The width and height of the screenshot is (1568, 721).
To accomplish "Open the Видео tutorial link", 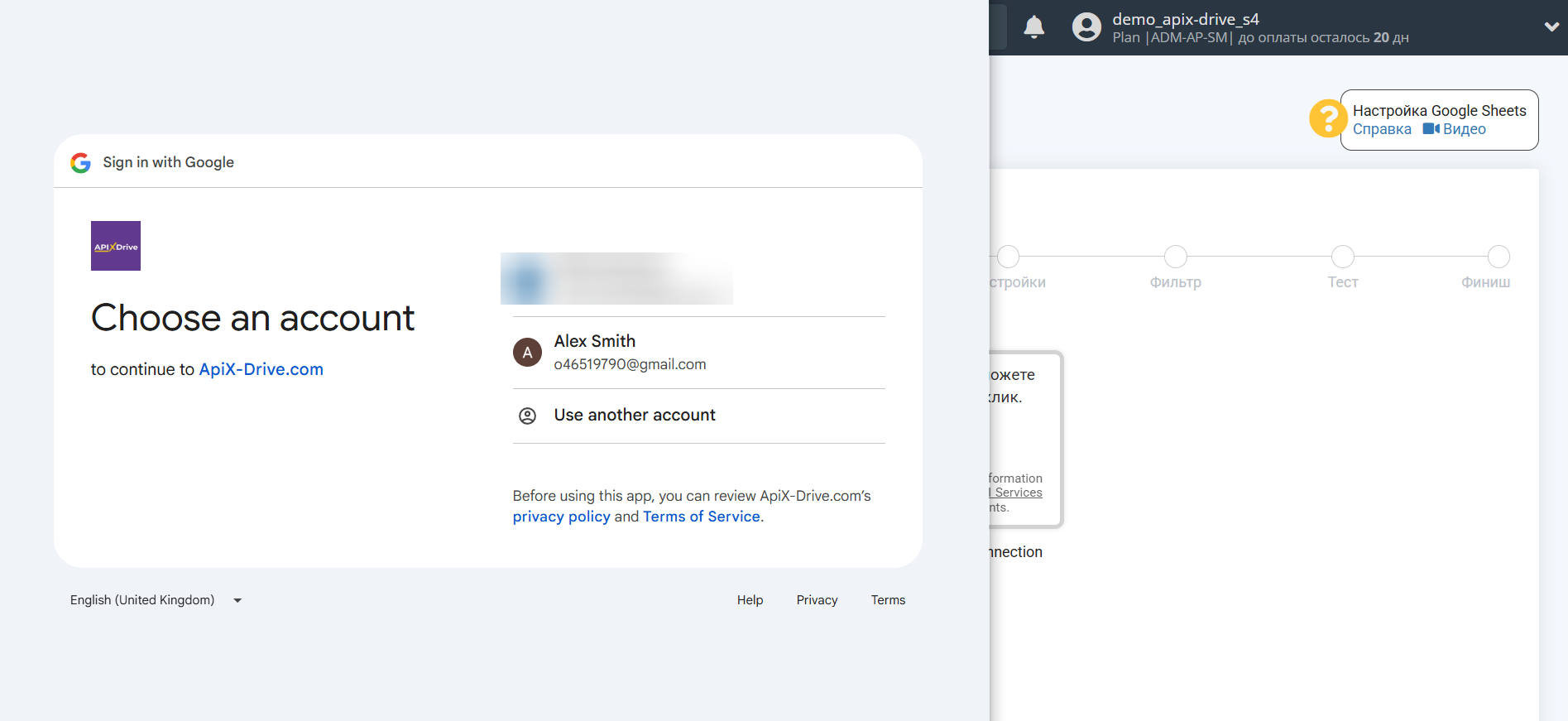I will coord(1455,129).
